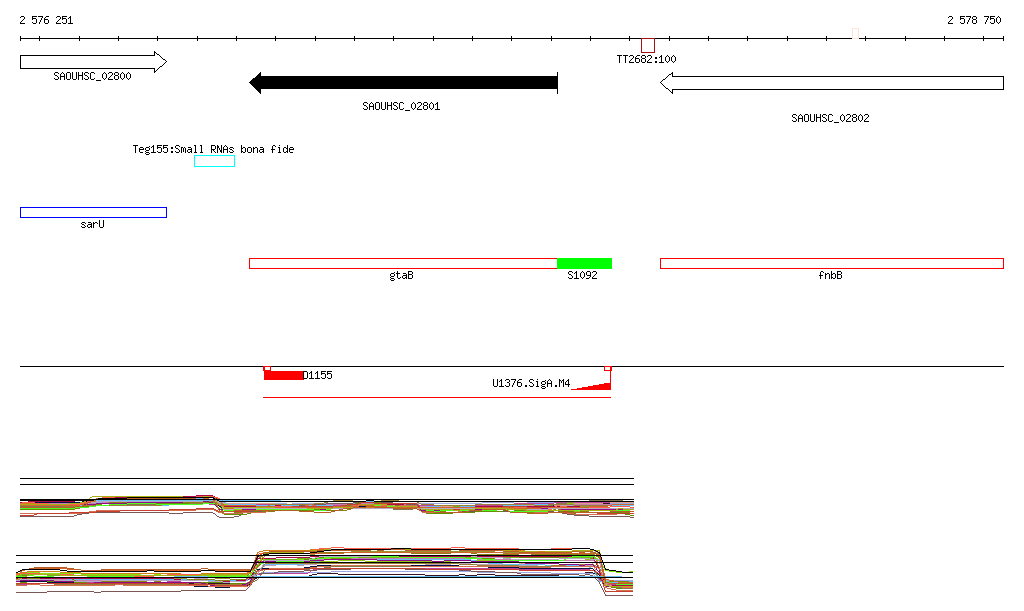Click the blue sarU feature bar
1024x611 pixels.
click(x=93, y=212)
